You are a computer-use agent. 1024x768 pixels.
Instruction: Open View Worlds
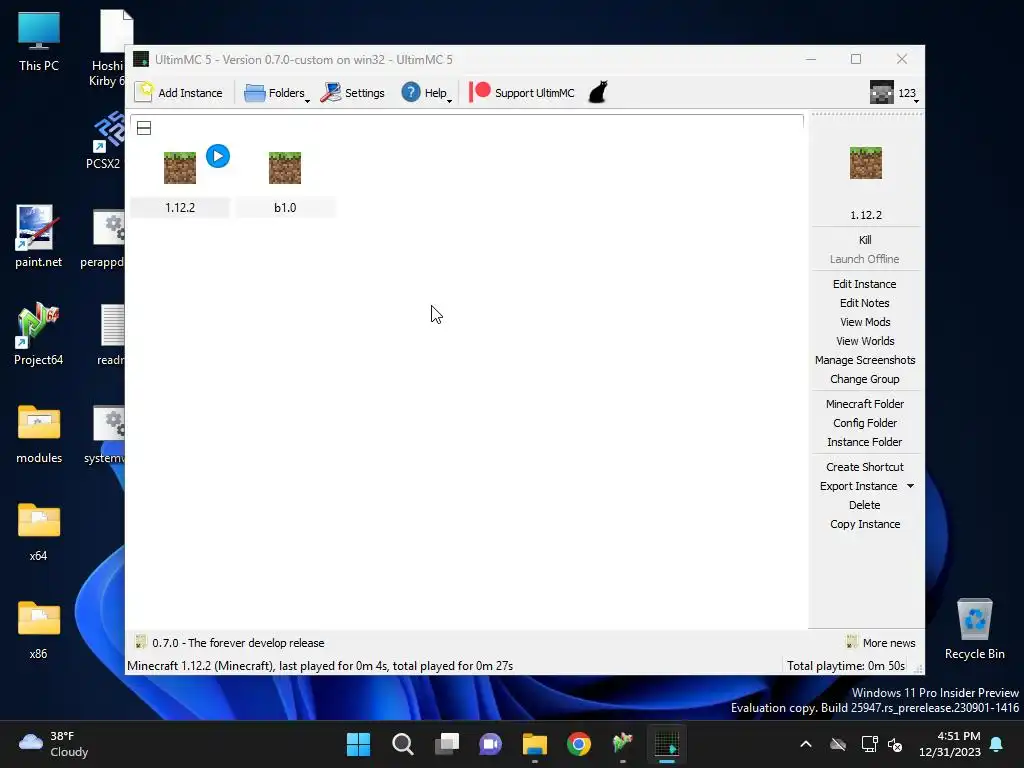(865, 341)
